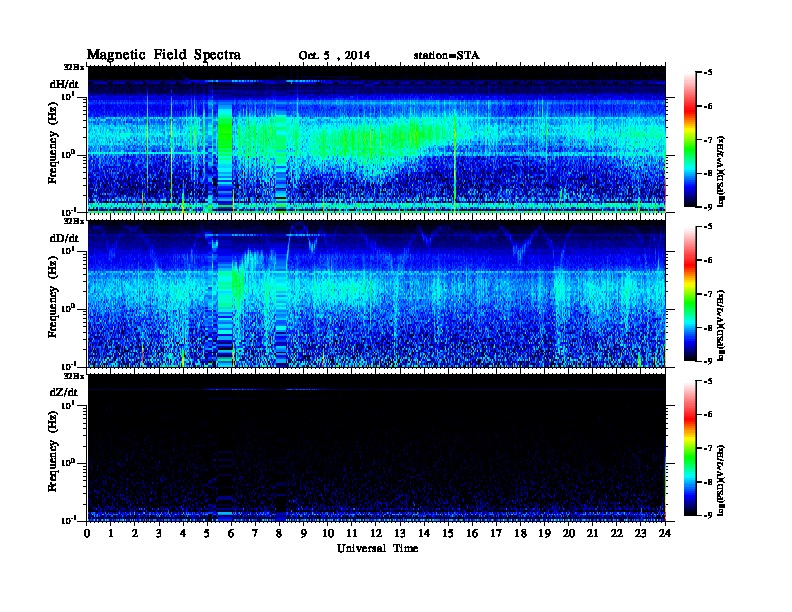792x612 pixels.
Task: Click the -7 value on the dH/dt colorbar
Action: pyautogui.click(x=708, y=140)
